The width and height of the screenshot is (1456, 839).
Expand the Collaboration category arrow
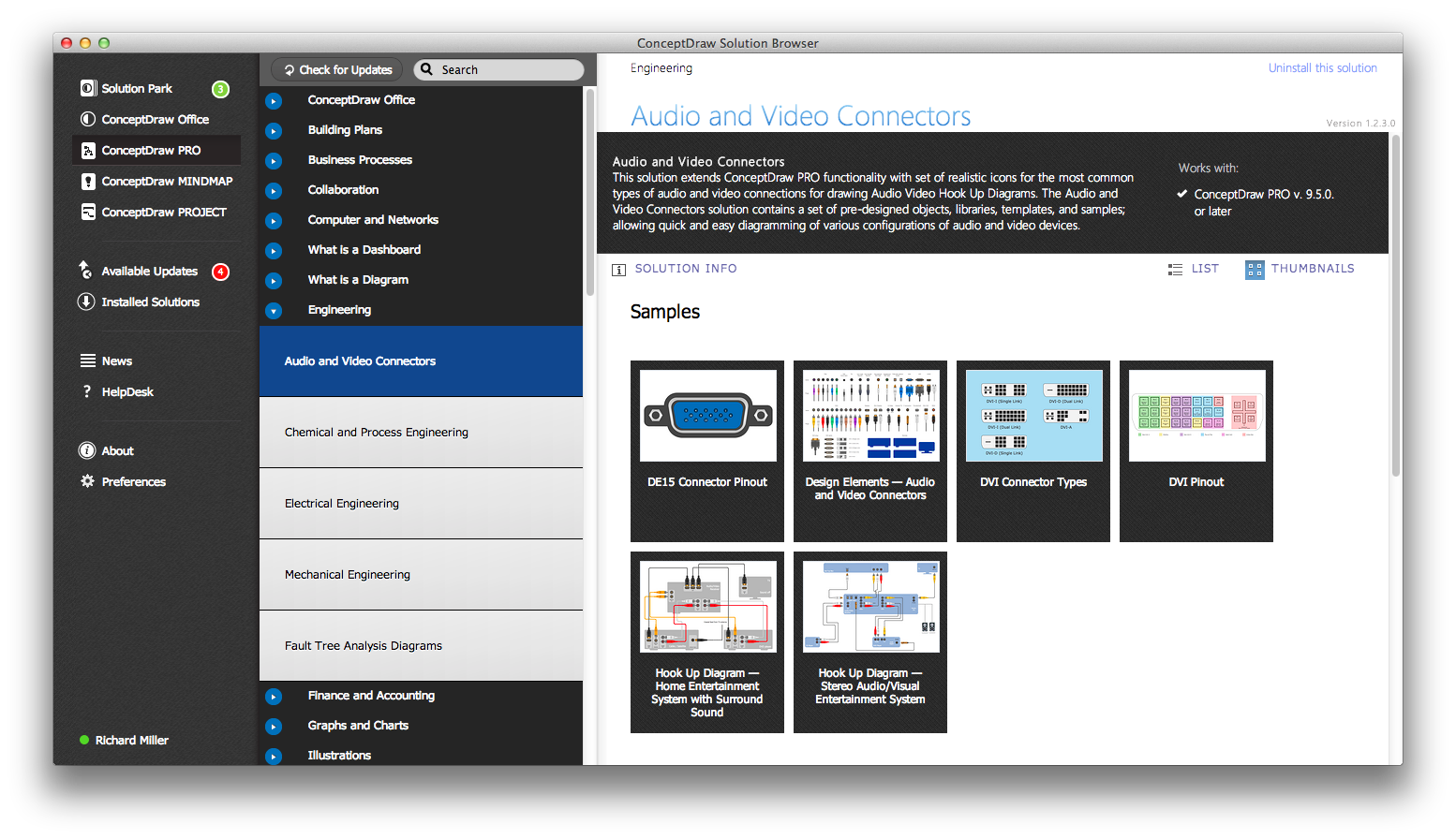pyautogui.click(x=274, y=191)
